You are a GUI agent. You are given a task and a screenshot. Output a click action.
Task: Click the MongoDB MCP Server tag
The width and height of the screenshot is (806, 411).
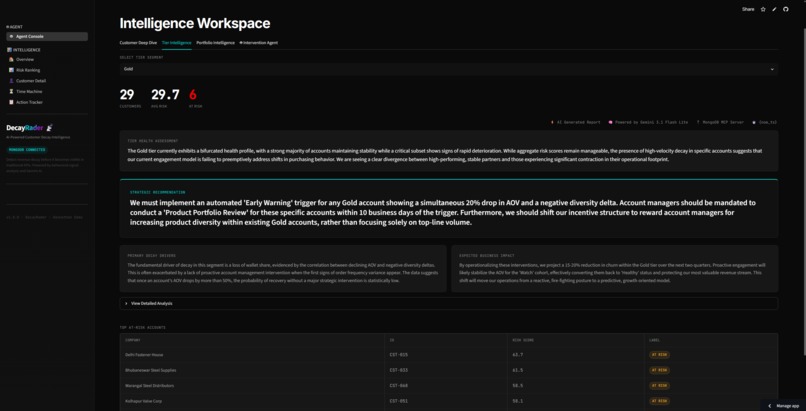(x=720, y=123)
